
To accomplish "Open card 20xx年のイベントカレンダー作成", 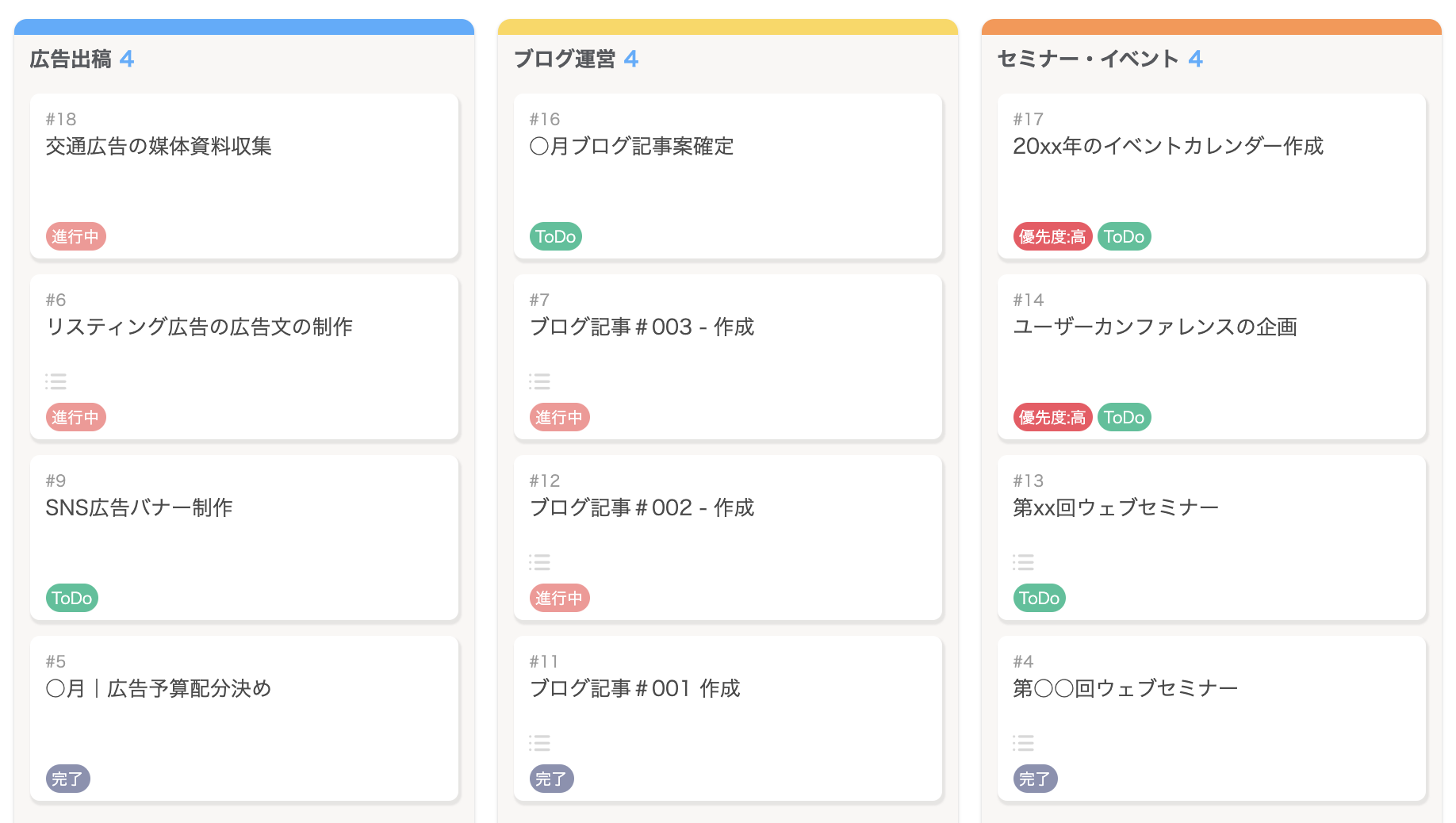I will point(1212,176).
